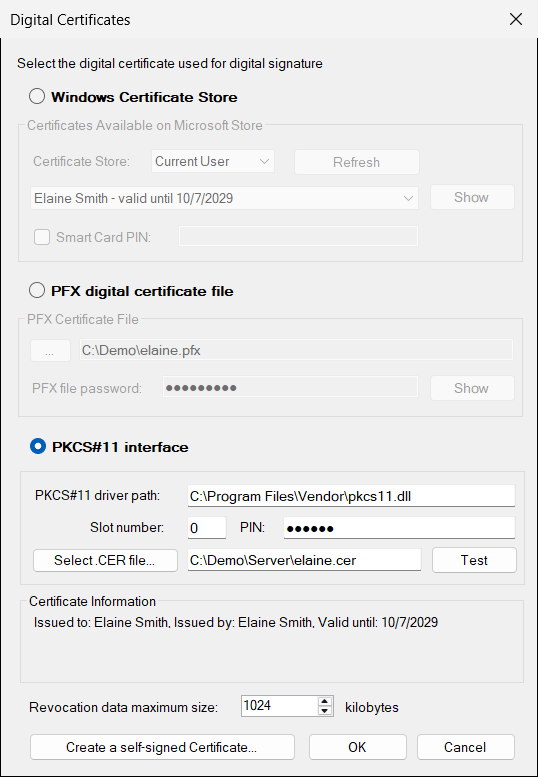538x777 pixels.
Task: Click the PKCS#11 driver path field
Action: (x=351, y=496)
